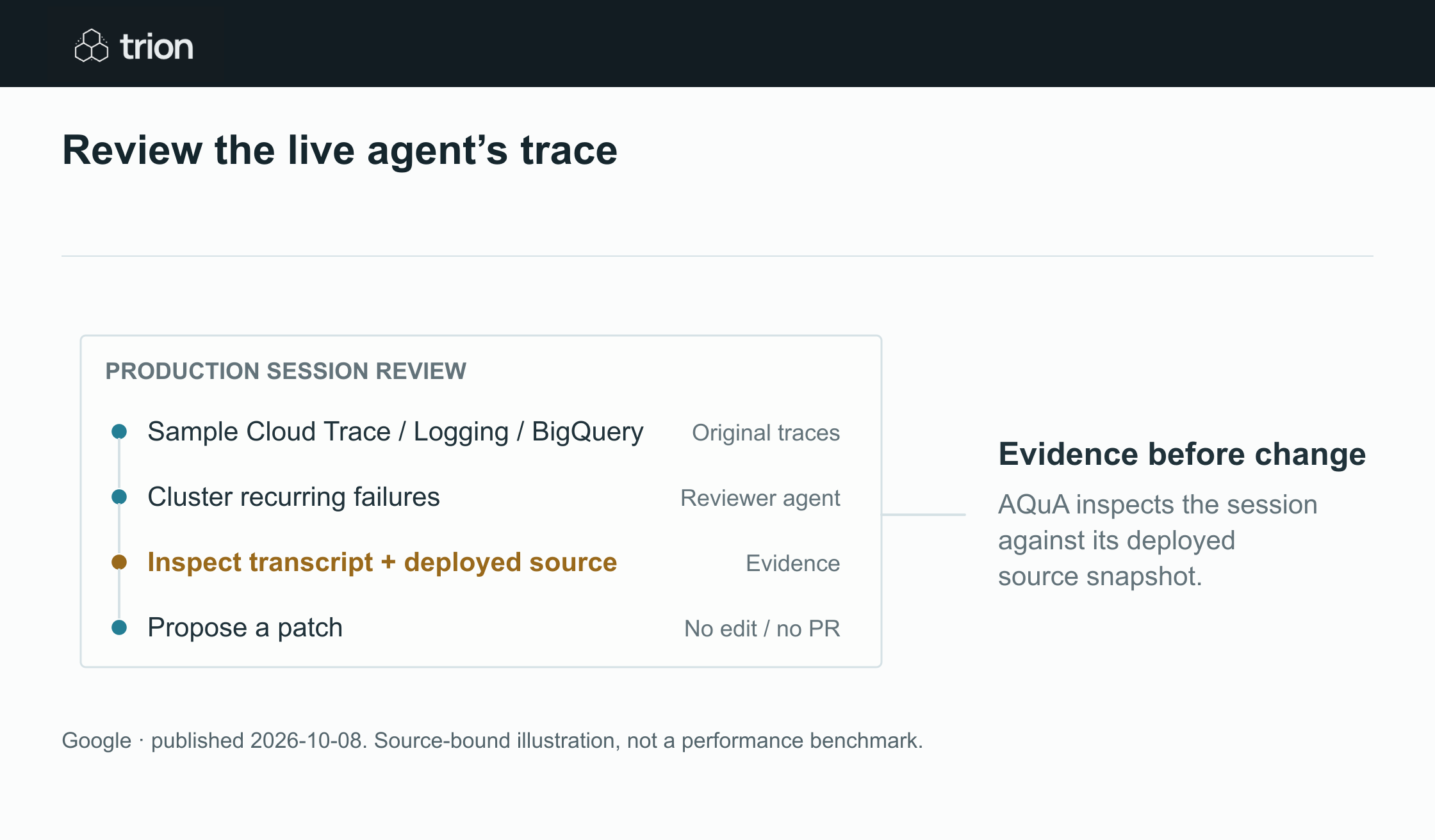Click the orange dot beside Inspect transcript
The width and height of the screenshot is (1435, 840).
[119, 562]
